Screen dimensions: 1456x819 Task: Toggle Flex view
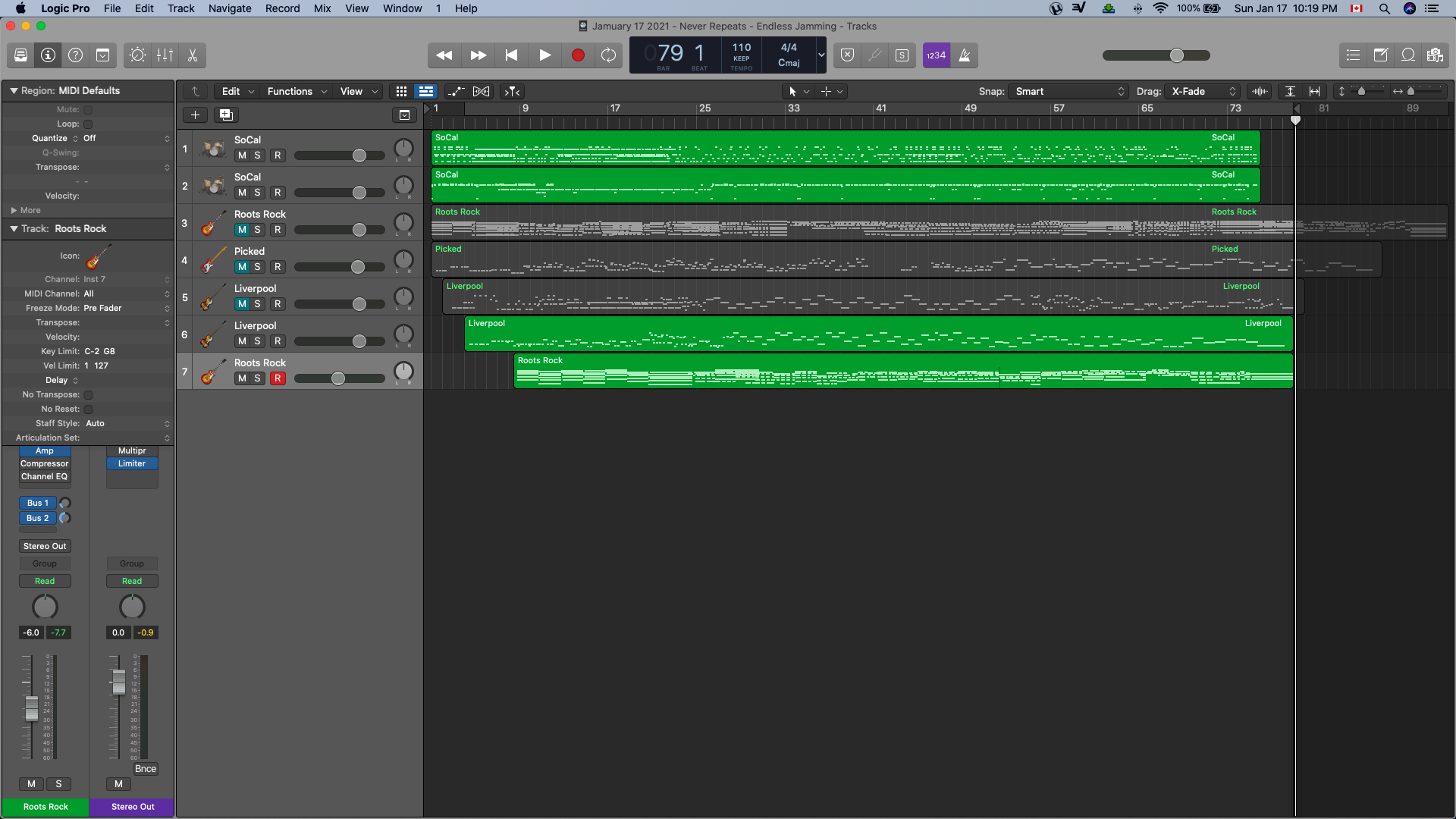[x=482, y=91]
